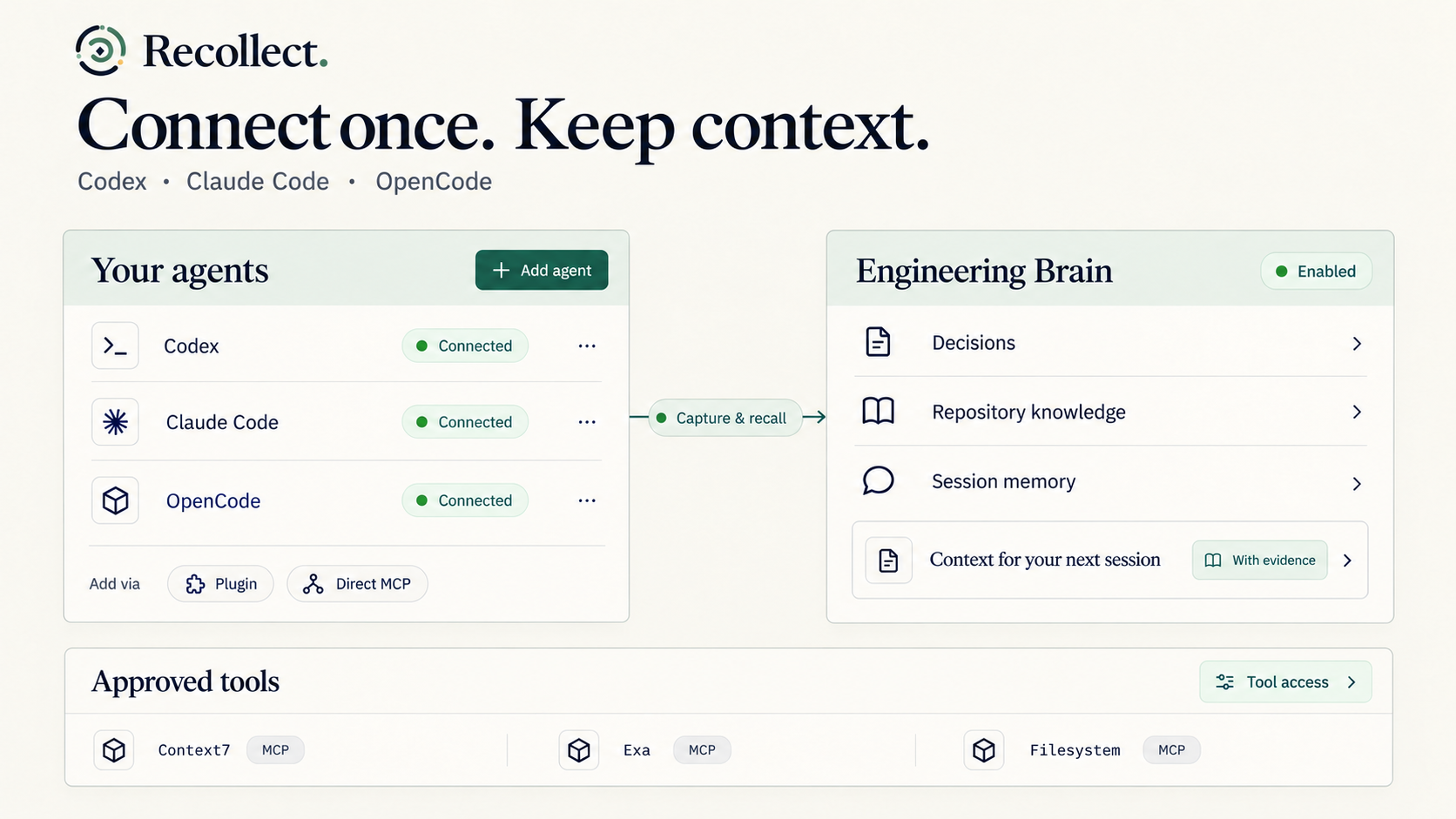1456x819 pixels.
Task: Click the MCP tag next to Context7
Action: [x=275, y=750]
